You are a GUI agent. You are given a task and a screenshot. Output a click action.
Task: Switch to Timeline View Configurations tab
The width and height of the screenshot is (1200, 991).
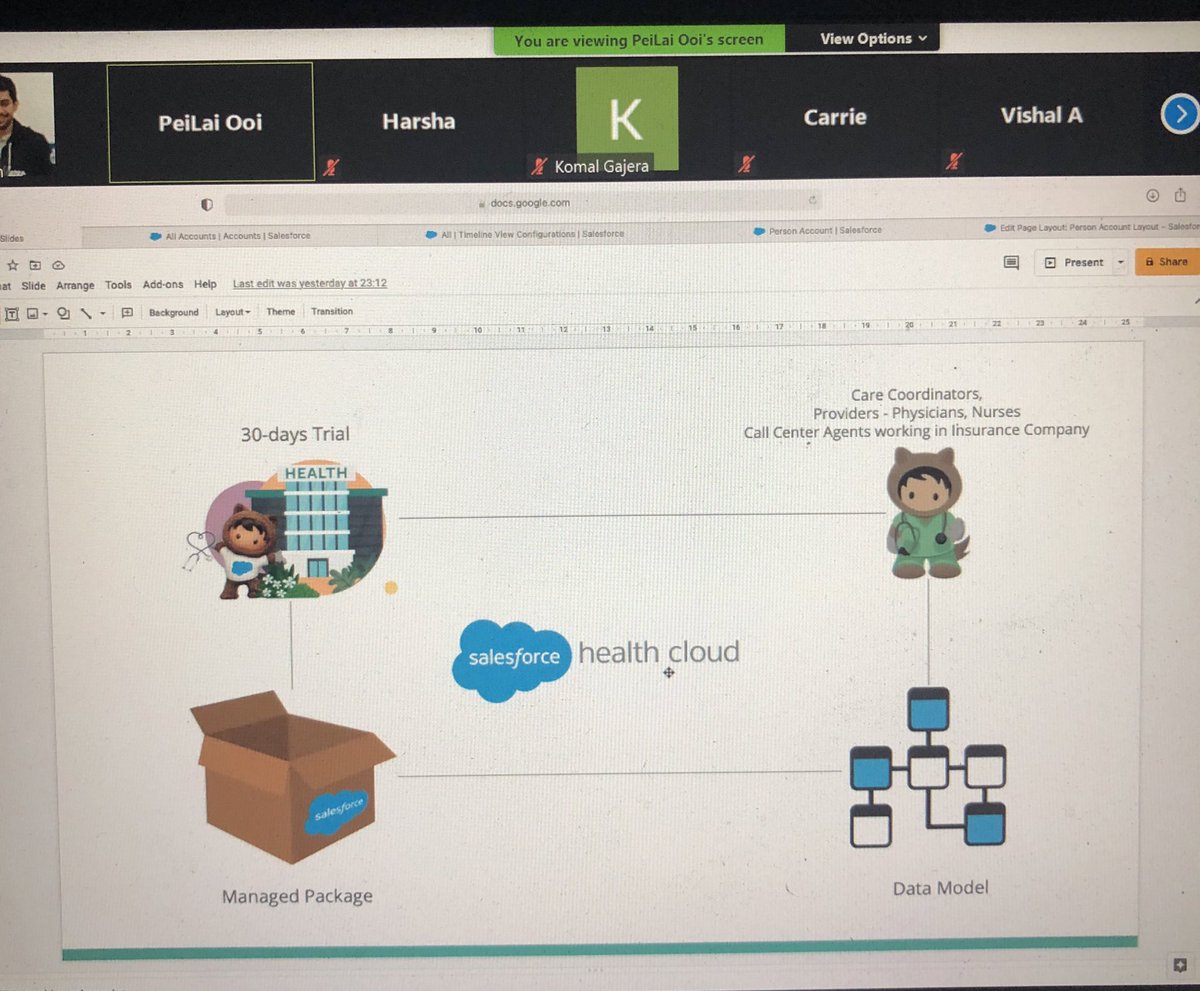point(524,234)
